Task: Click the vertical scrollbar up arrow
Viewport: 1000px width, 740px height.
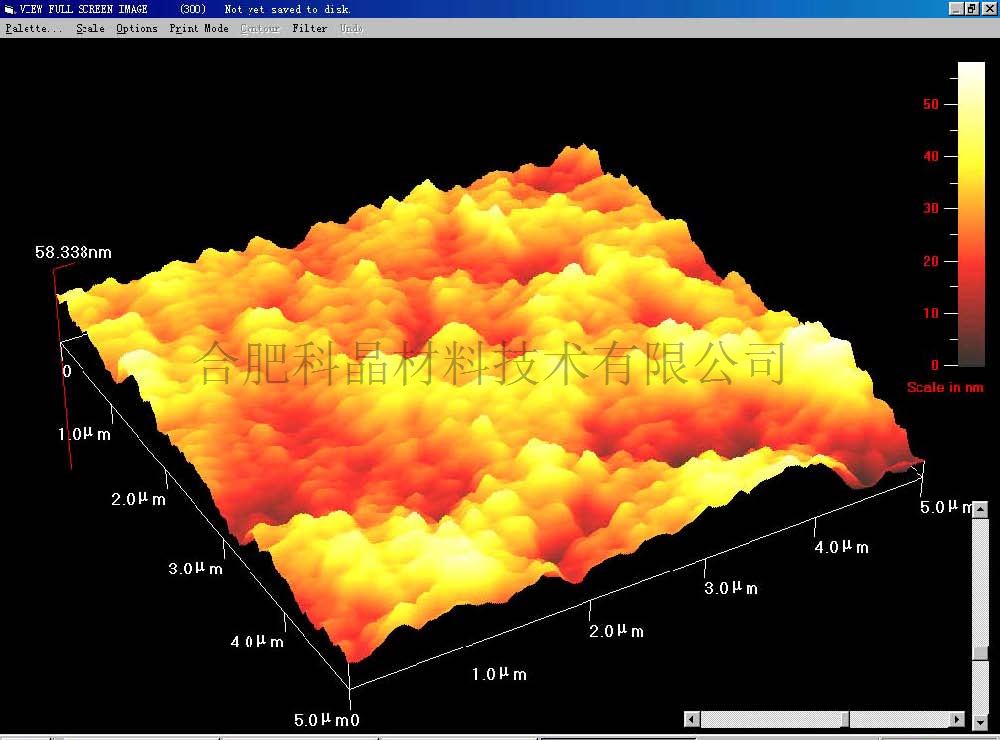Action: point(981,511)
